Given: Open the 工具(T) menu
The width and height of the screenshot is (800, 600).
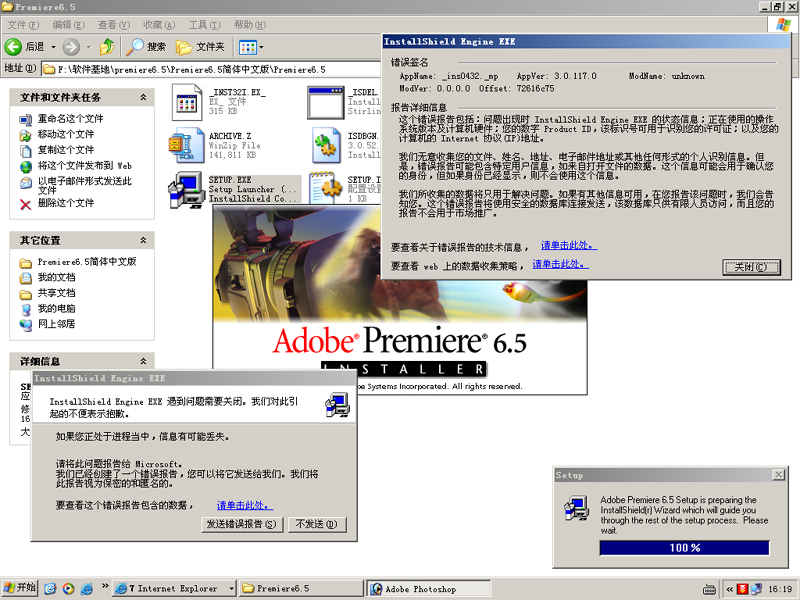Looking at the screenshot, I should tap(205, 24).
